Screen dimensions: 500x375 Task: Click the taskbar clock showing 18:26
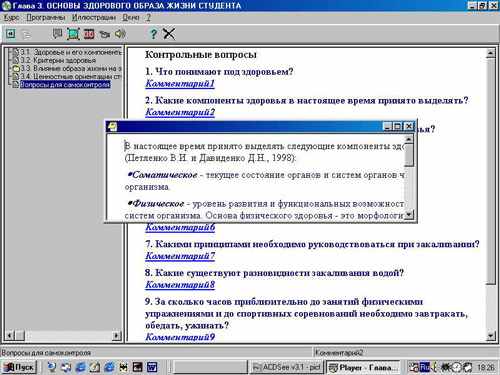click(x=486, y=367)
